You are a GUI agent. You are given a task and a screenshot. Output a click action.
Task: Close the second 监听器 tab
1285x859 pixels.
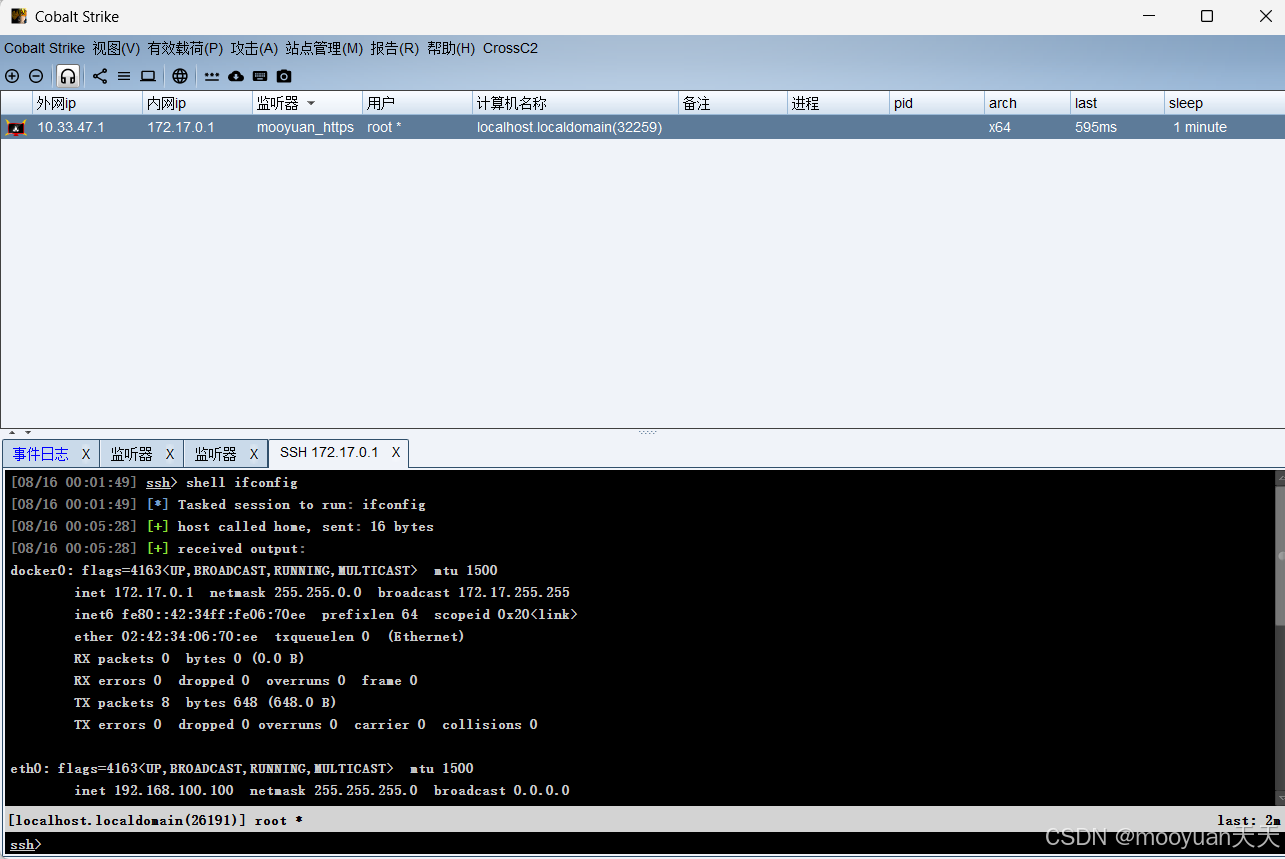tap(254, 454)
